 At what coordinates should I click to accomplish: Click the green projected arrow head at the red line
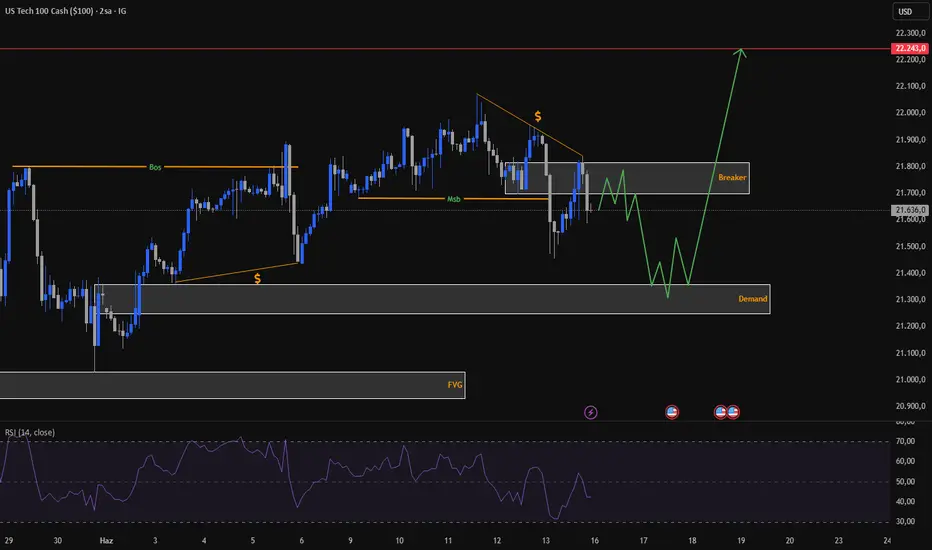tap(740, 53)
